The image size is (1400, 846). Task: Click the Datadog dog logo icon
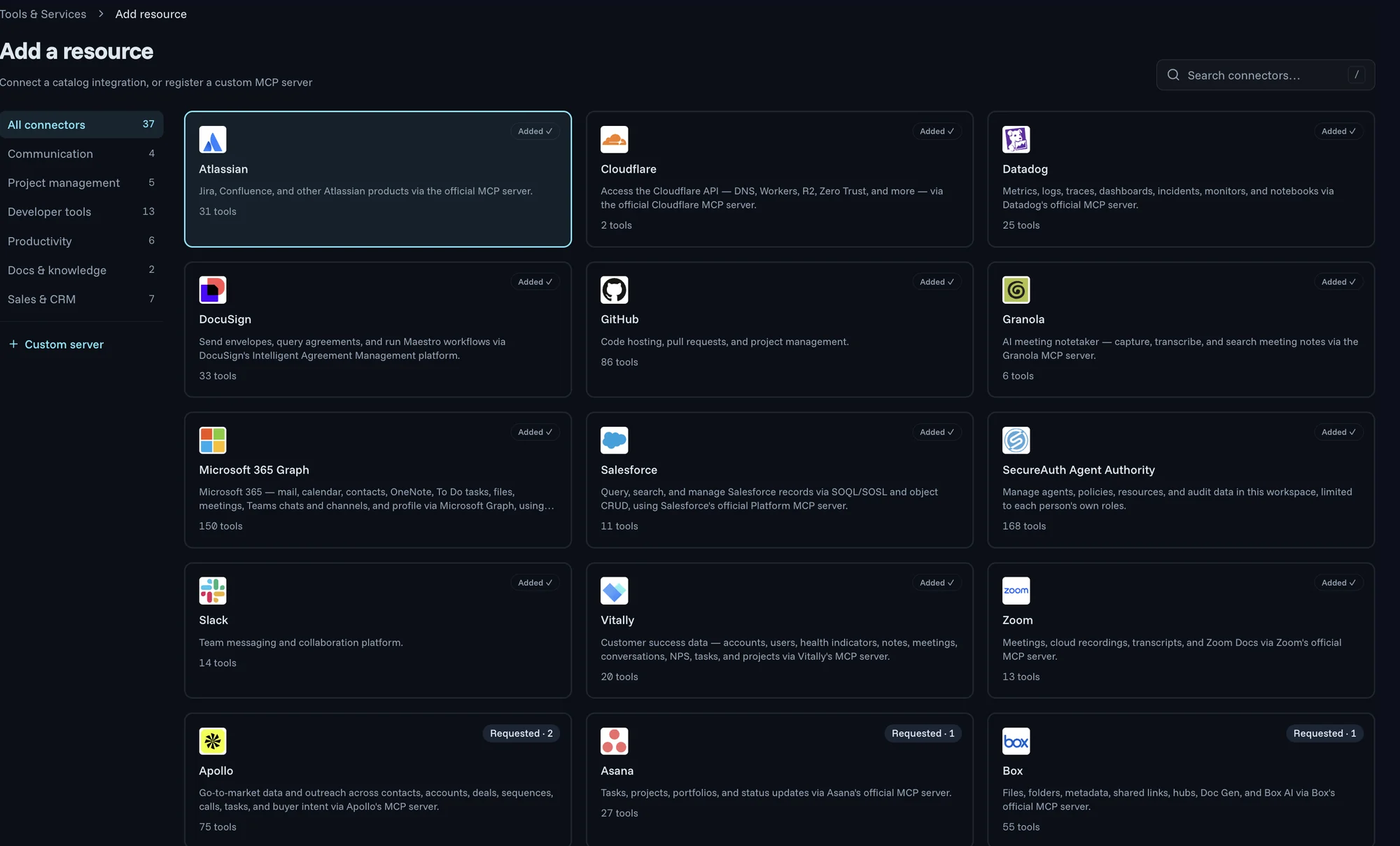pos(1016,139)
